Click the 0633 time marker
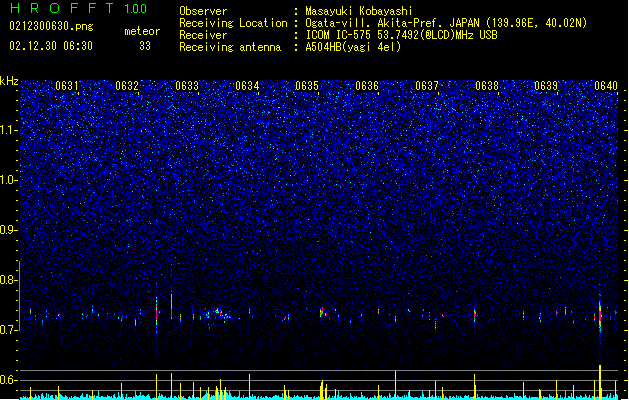Viewport: 629px width, 400px height. coord(187,86)
